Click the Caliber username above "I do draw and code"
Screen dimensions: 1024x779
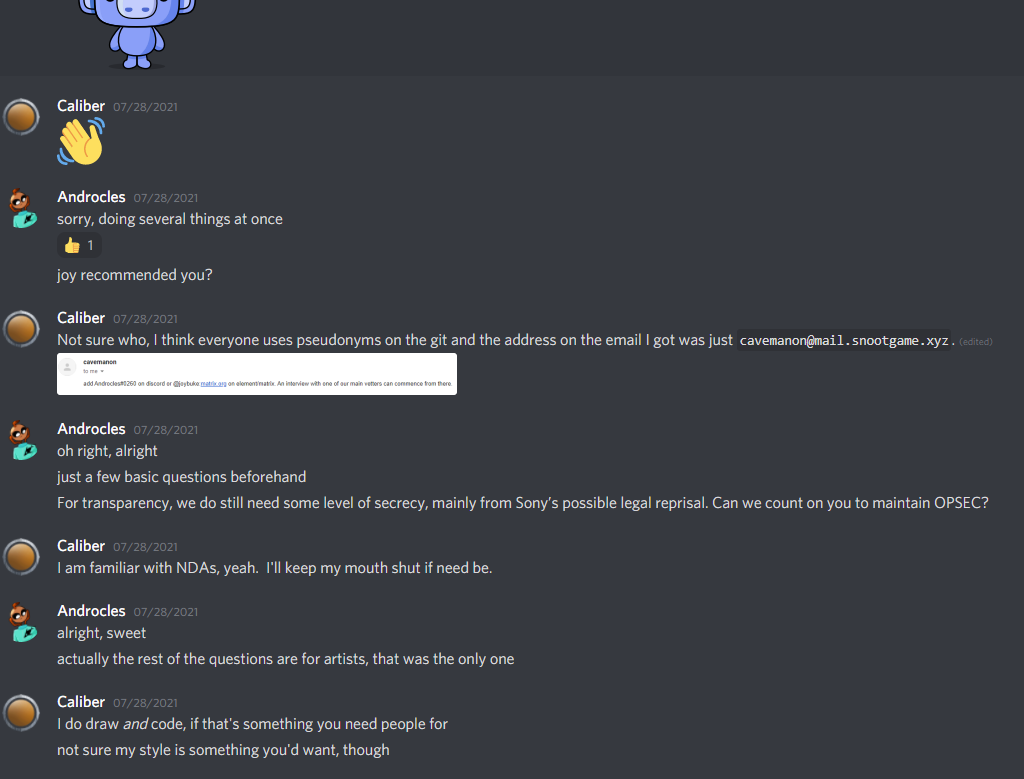81,702
